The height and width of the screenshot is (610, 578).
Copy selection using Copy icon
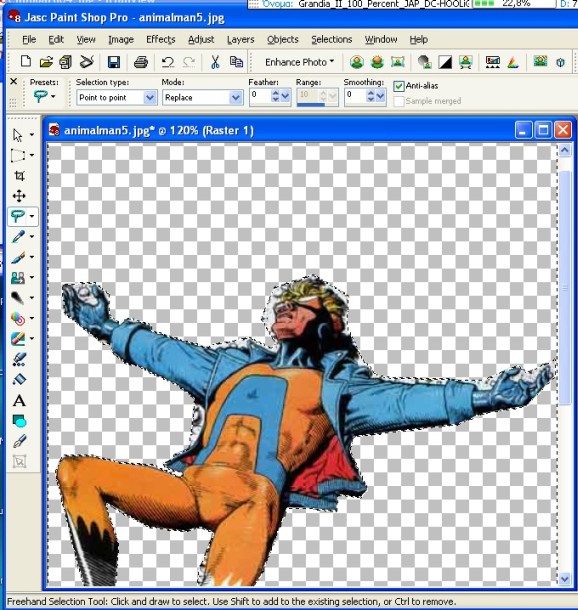(236, 62)
